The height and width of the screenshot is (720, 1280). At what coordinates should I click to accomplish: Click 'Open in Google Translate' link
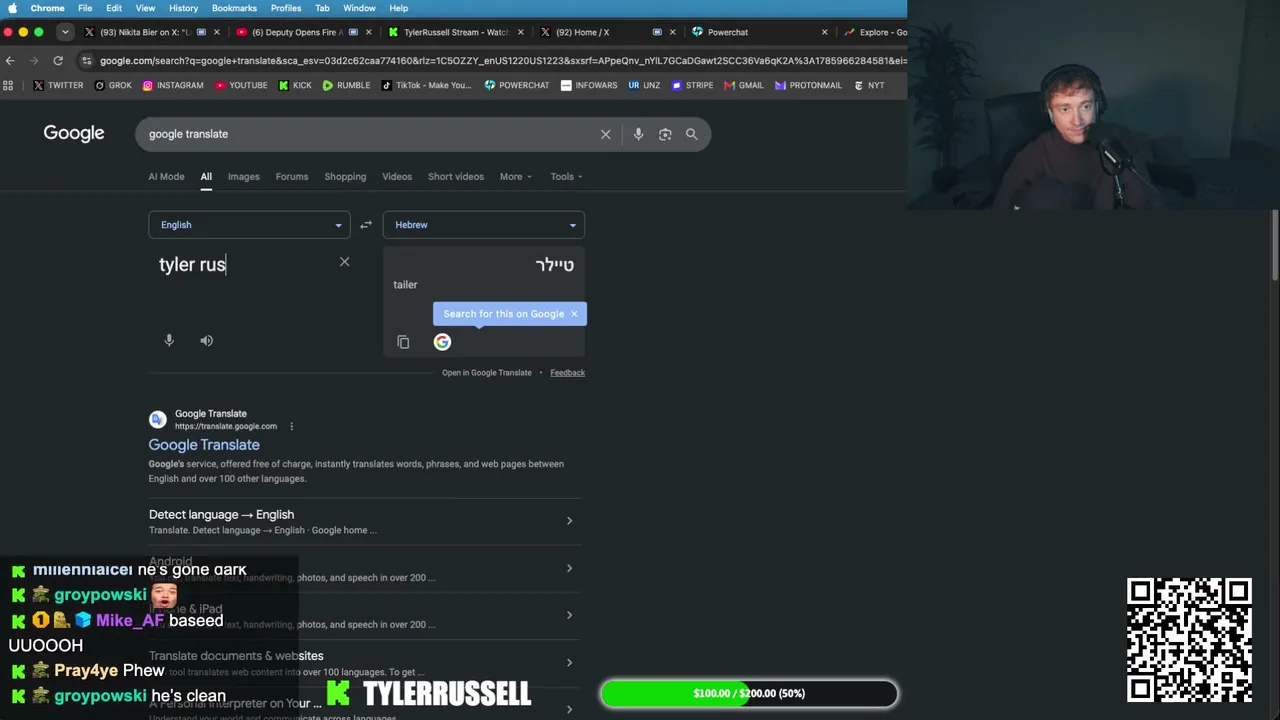(x=487, y=373)
